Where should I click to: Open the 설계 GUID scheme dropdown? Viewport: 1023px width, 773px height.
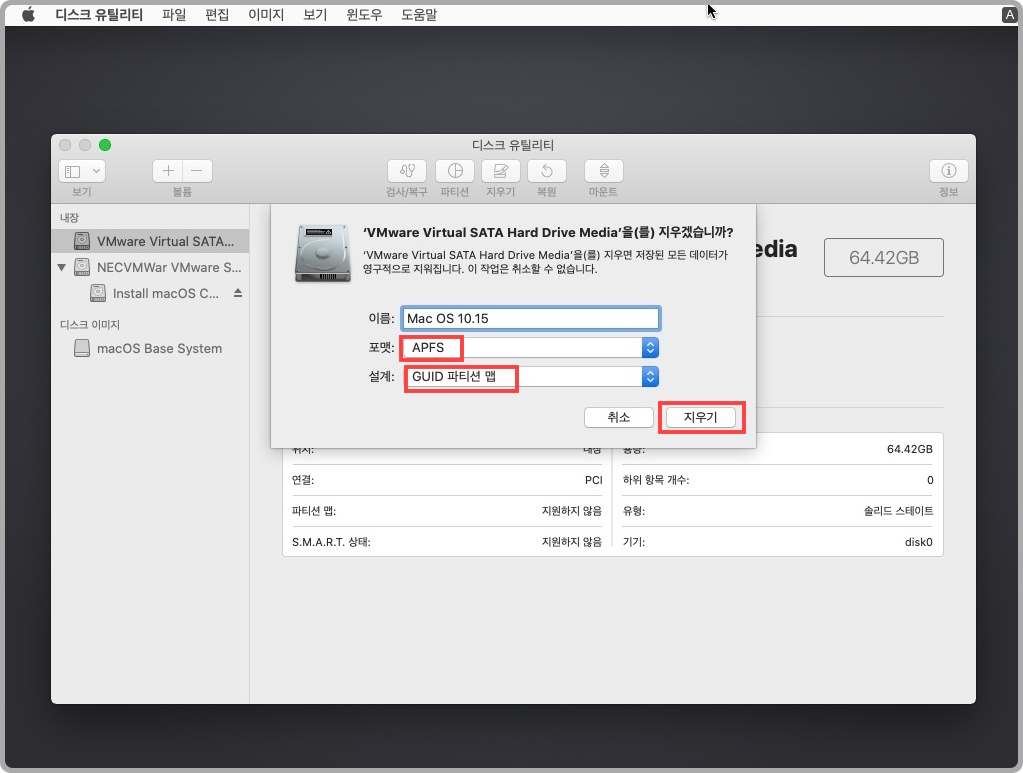click(530, 376)
